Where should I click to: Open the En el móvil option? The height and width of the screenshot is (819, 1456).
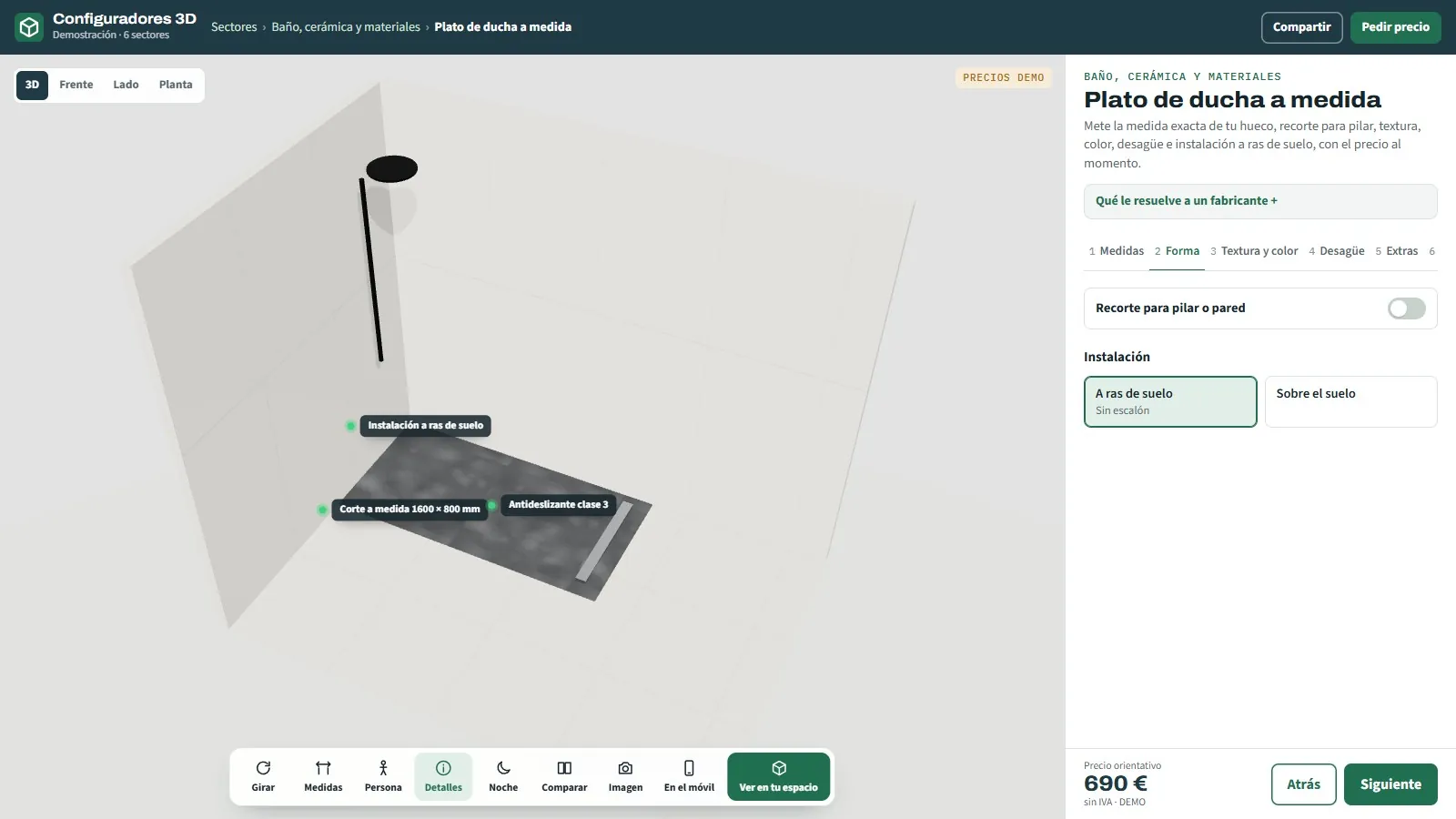pos(689,776)
